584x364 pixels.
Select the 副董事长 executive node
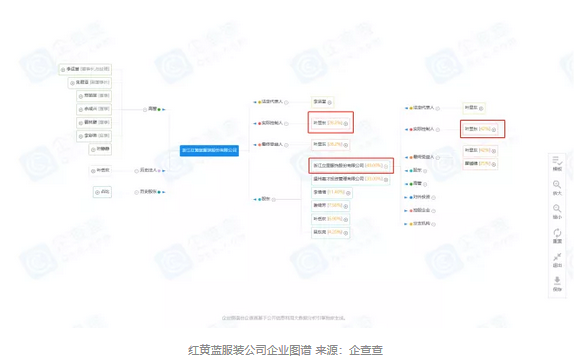coord(89,82)
